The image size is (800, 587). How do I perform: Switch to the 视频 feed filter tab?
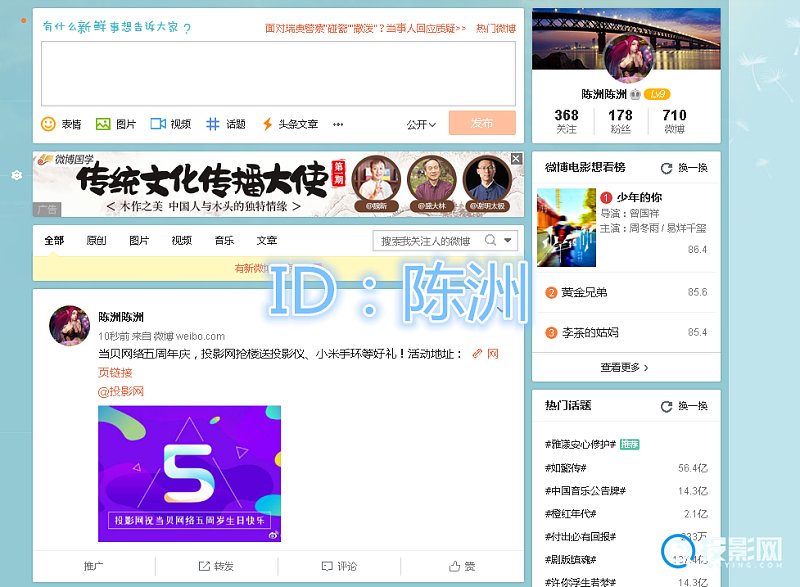pyautogui.click(x=182, y=240)
